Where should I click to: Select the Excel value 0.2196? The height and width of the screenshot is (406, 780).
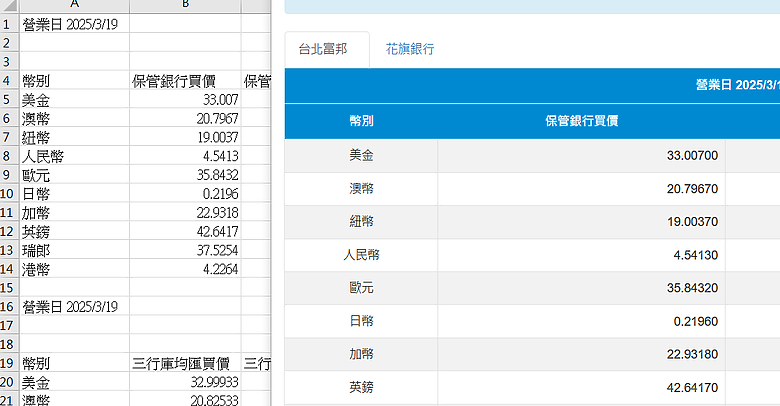(x=185, y=194)
